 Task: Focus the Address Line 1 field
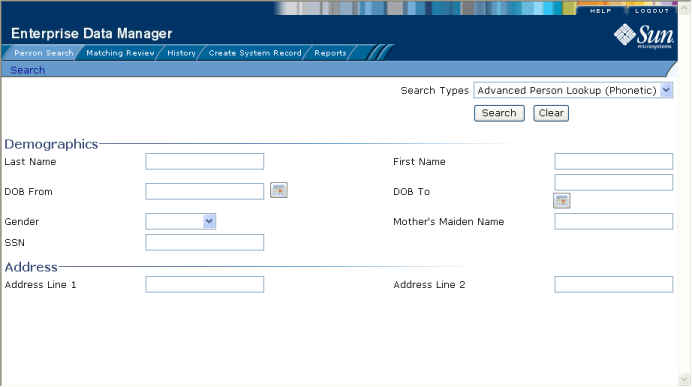point(205,284)
